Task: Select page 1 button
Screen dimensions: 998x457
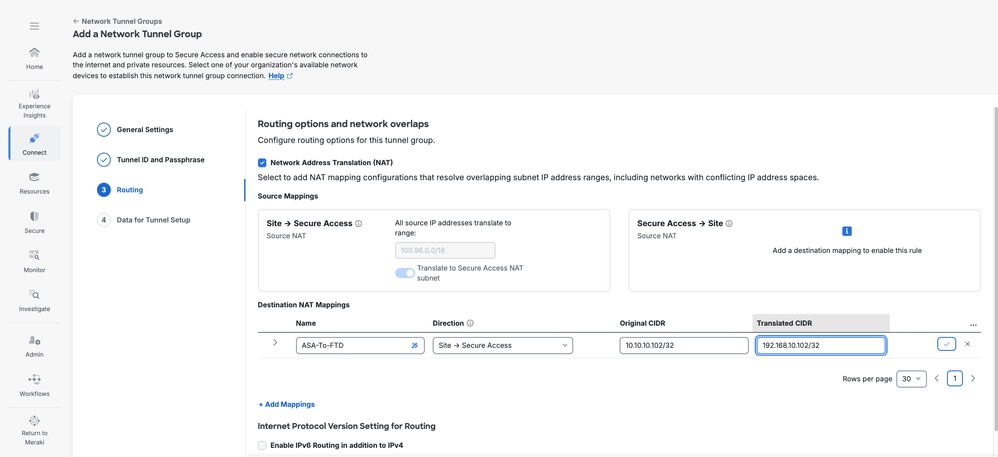Action: (x=955, y=379)
